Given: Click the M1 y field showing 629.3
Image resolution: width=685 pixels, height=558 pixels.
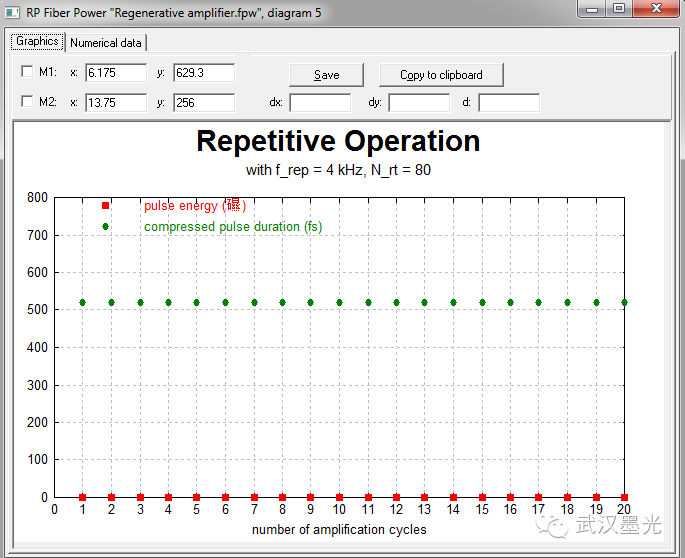Looking at the screenshot, I should click(204, 73).
